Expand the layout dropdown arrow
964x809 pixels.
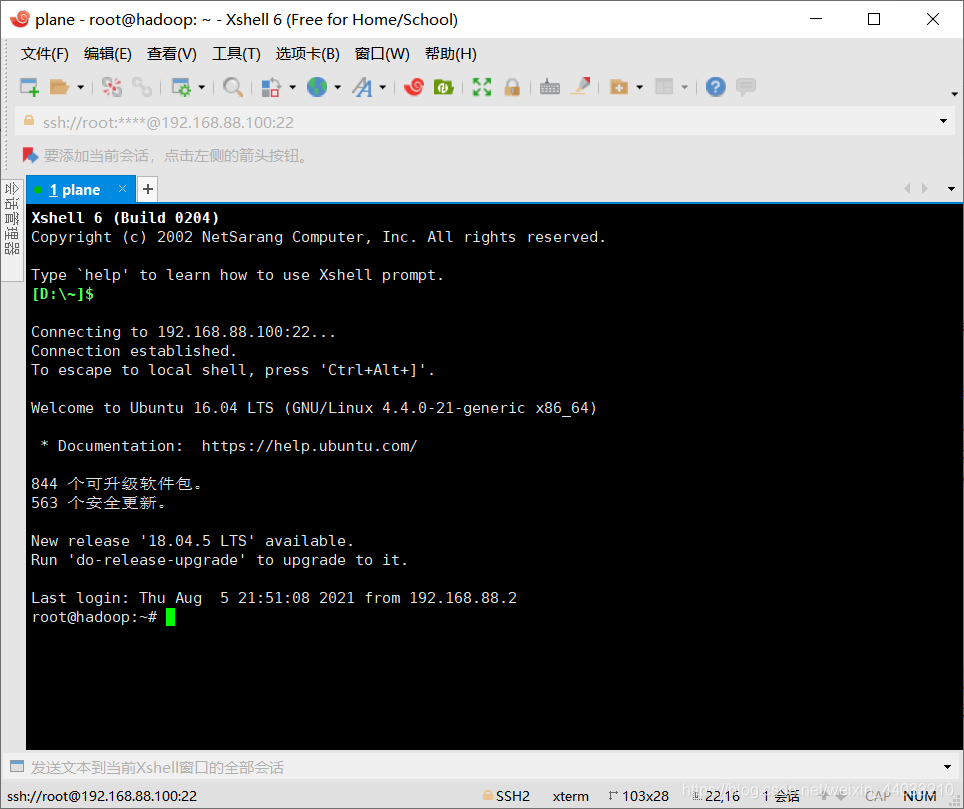click(x=684, y=87)
